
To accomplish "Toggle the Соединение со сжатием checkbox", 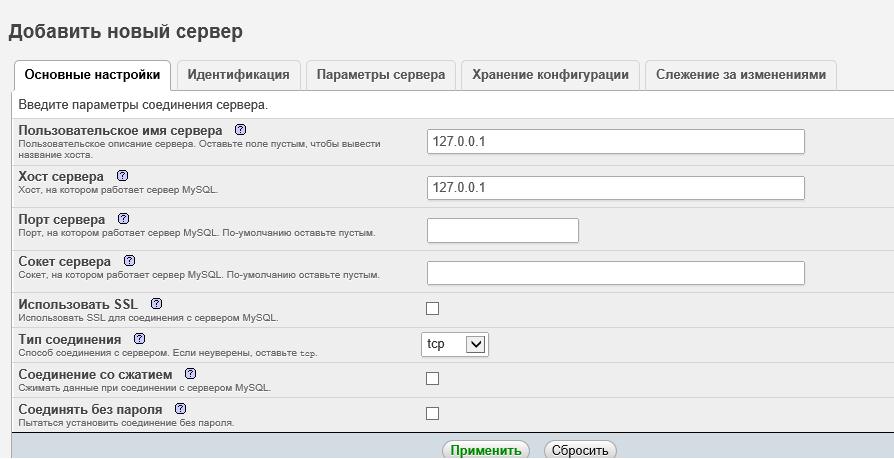I will coord(433,378).
